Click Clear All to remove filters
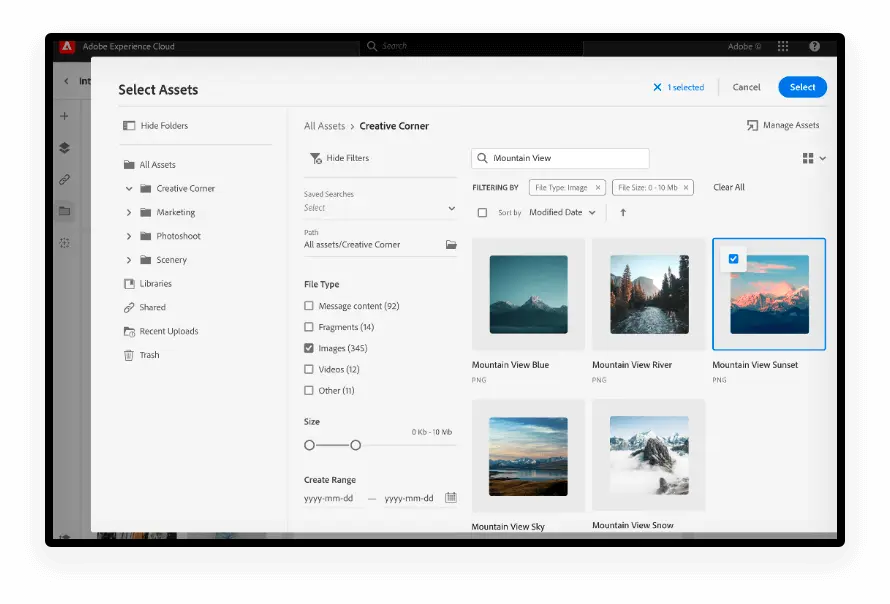 pos(728,187)
